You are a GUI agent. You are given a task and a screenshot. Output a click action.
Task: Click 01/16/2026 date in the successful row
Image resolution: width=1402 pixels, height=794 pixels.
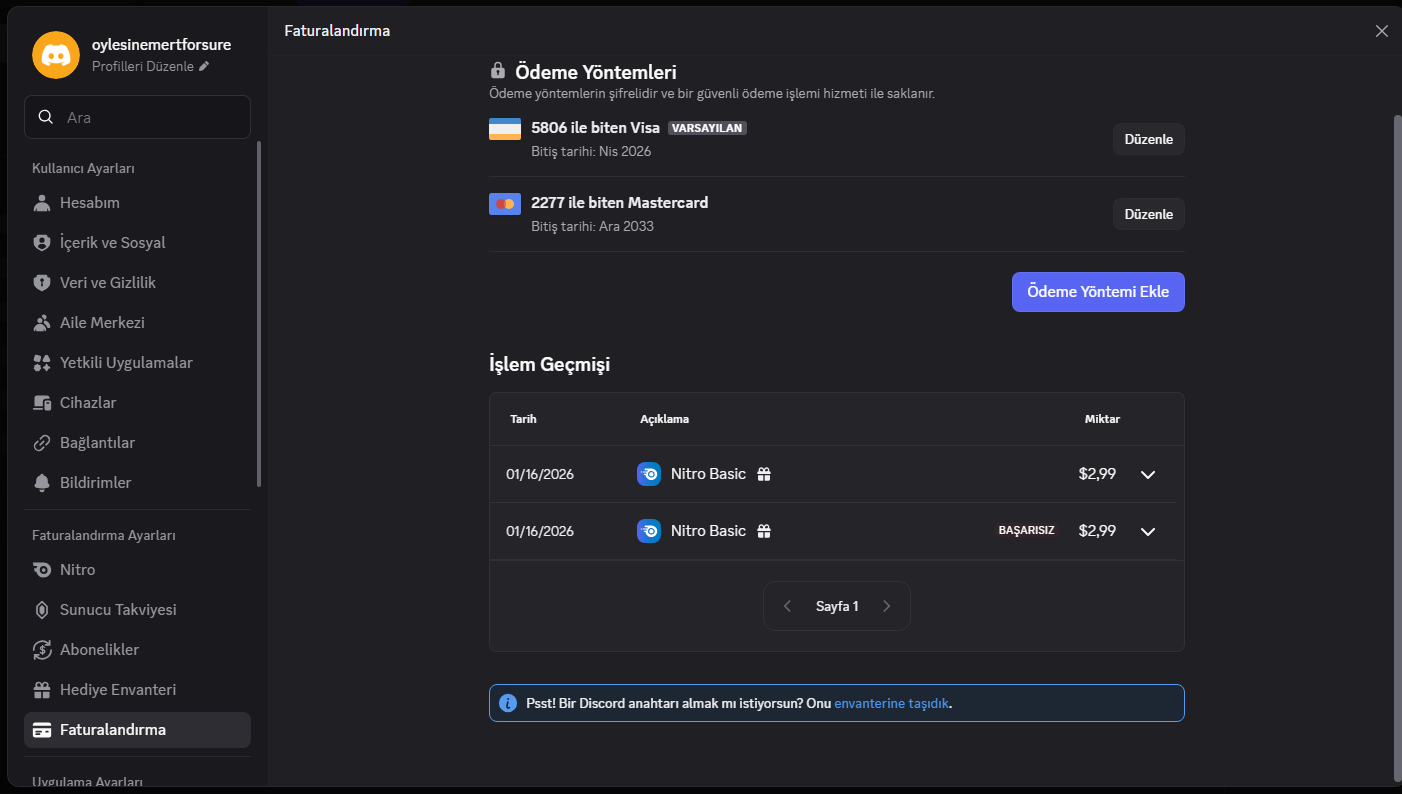(x=540, y=474)
